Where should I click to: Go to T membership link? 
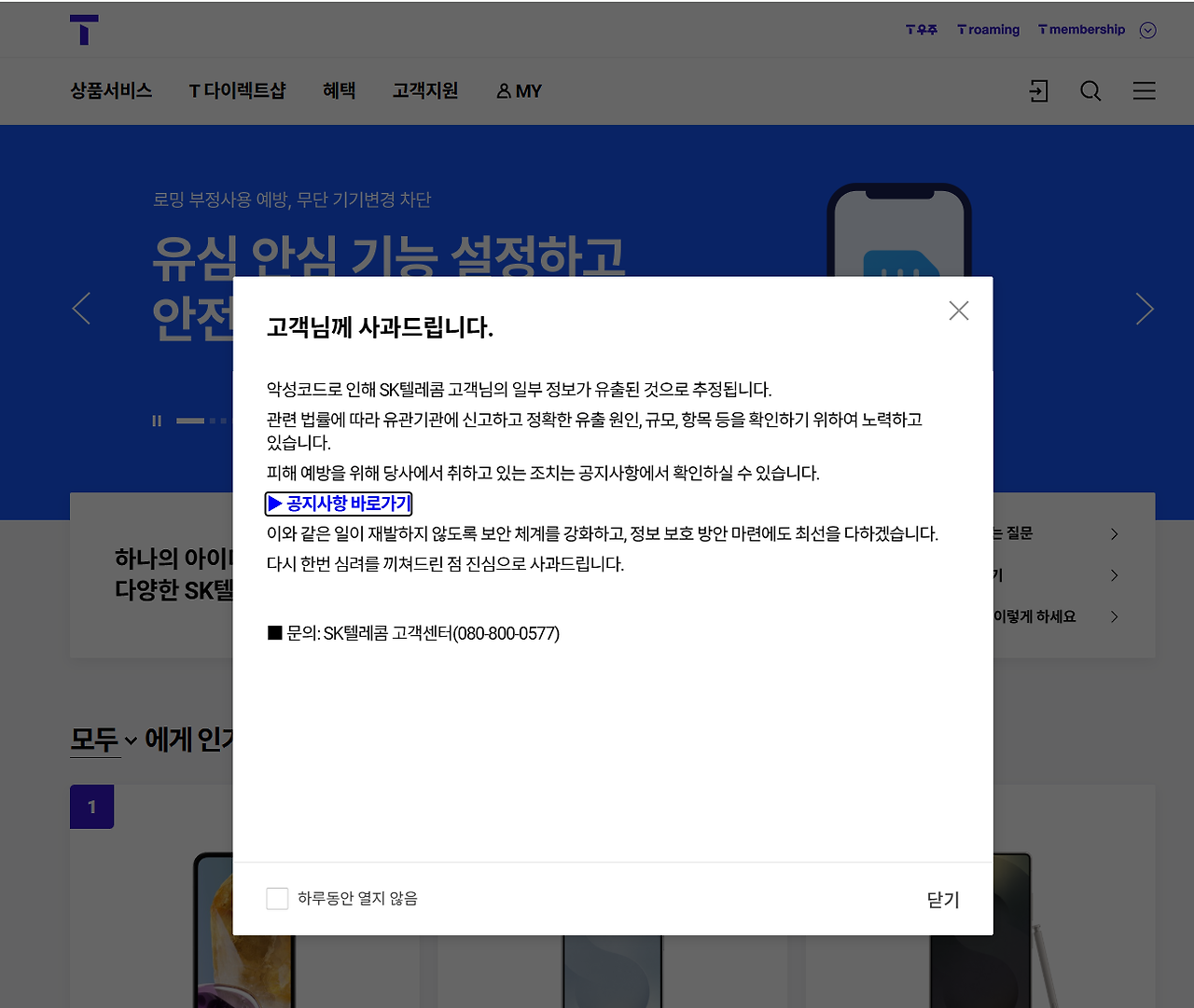tap(1081, 30)
